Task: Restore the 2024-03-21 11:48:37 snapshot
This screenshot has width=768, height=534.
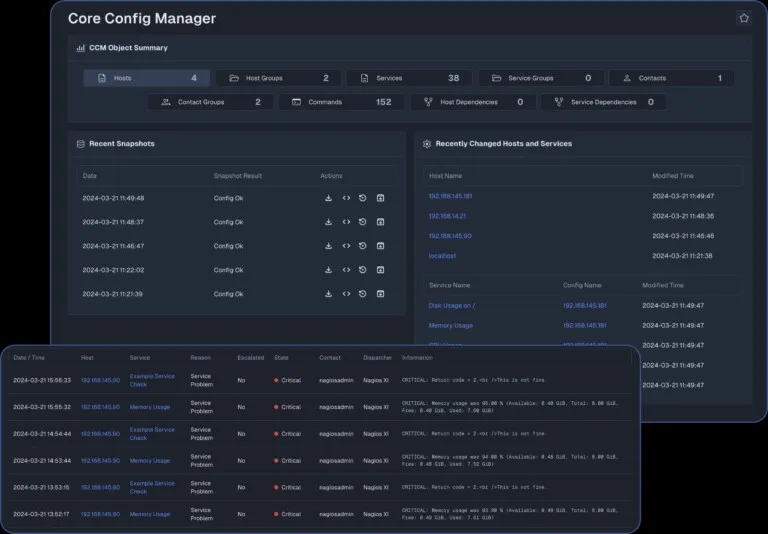Action: pos(362,222)
